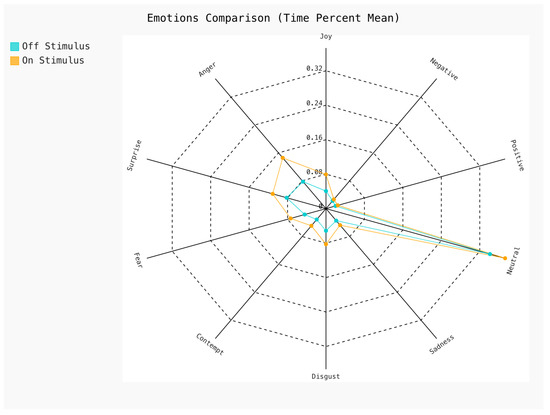Click the cyan Anger data point
Viewport: 550px width, 415px height.
(303, 182)
